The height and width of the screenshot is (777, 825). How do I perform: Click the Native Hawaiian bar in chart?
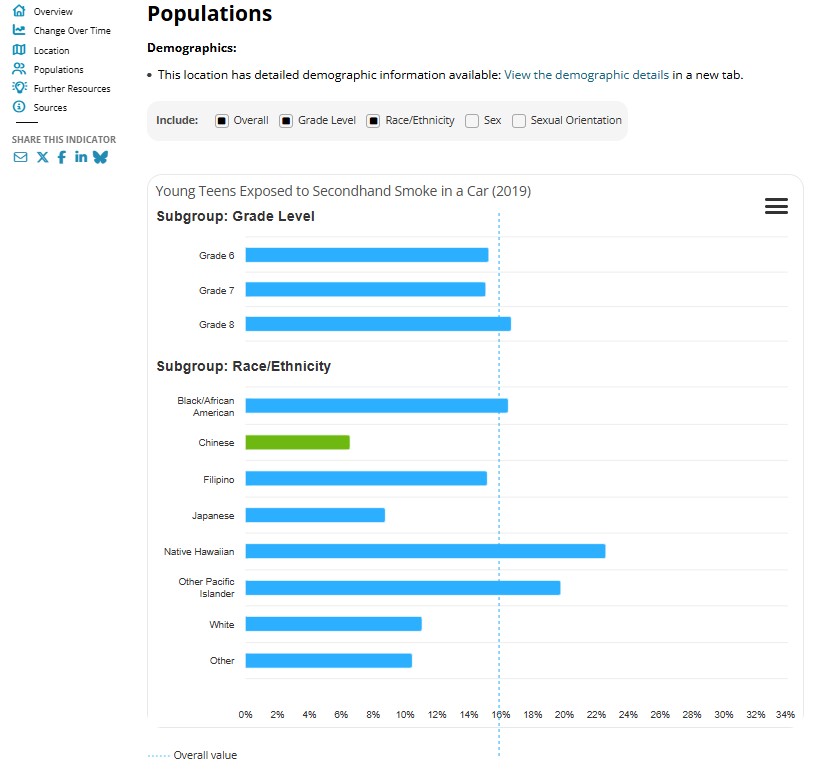pyautogui.click(x=425, y=551)
